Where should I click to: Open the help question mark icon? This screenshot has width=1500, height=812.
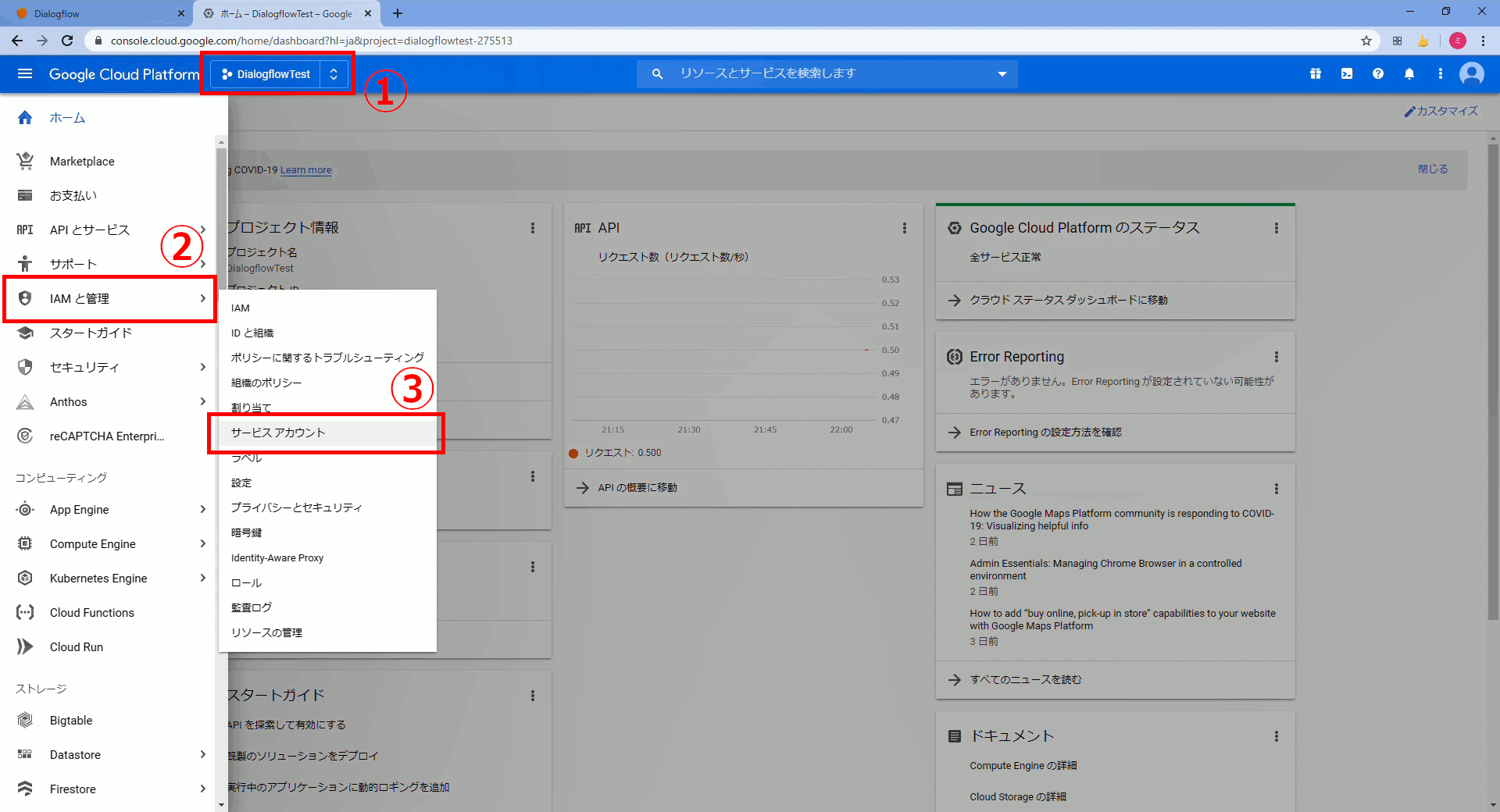[x=1378, y=73]
